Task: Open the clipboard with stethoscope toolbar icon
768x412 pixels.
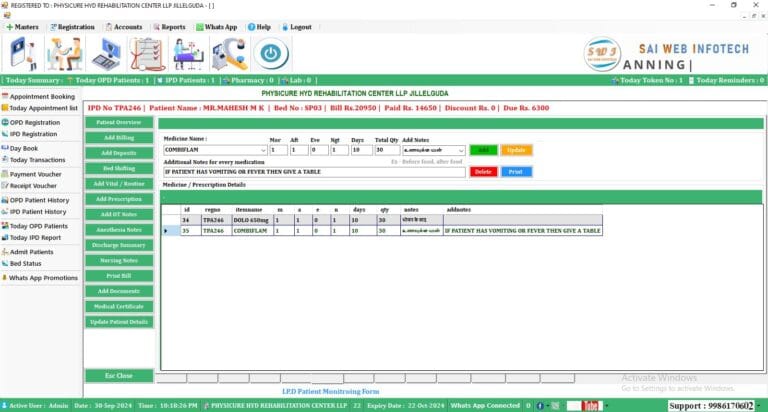Action: tap(147, 54)
